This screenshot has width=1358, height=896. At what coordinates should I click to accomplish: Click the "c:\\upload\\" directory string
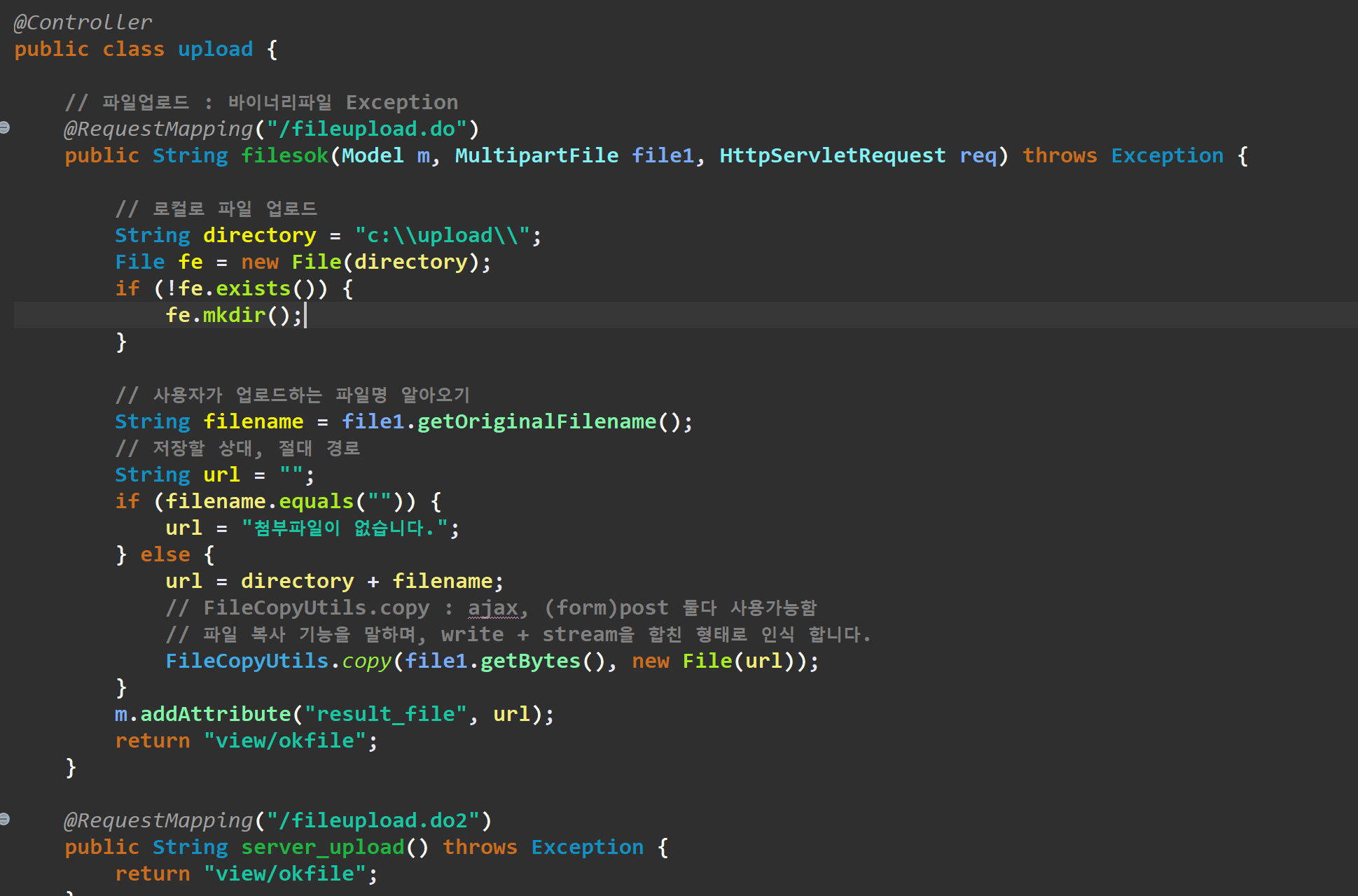[442, 235]
